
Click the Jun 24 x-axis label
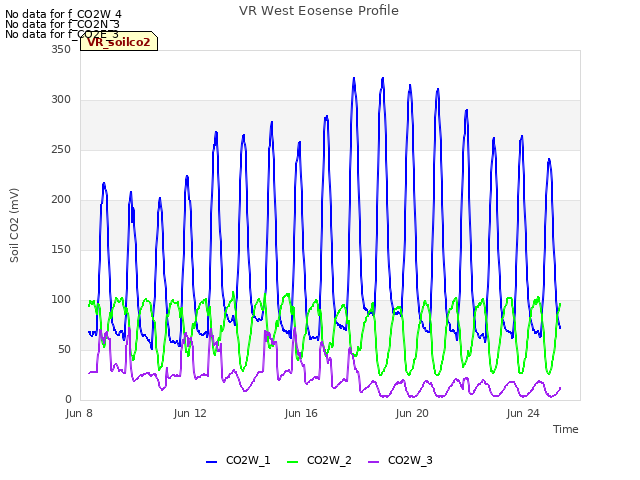(x=523, y=413)
